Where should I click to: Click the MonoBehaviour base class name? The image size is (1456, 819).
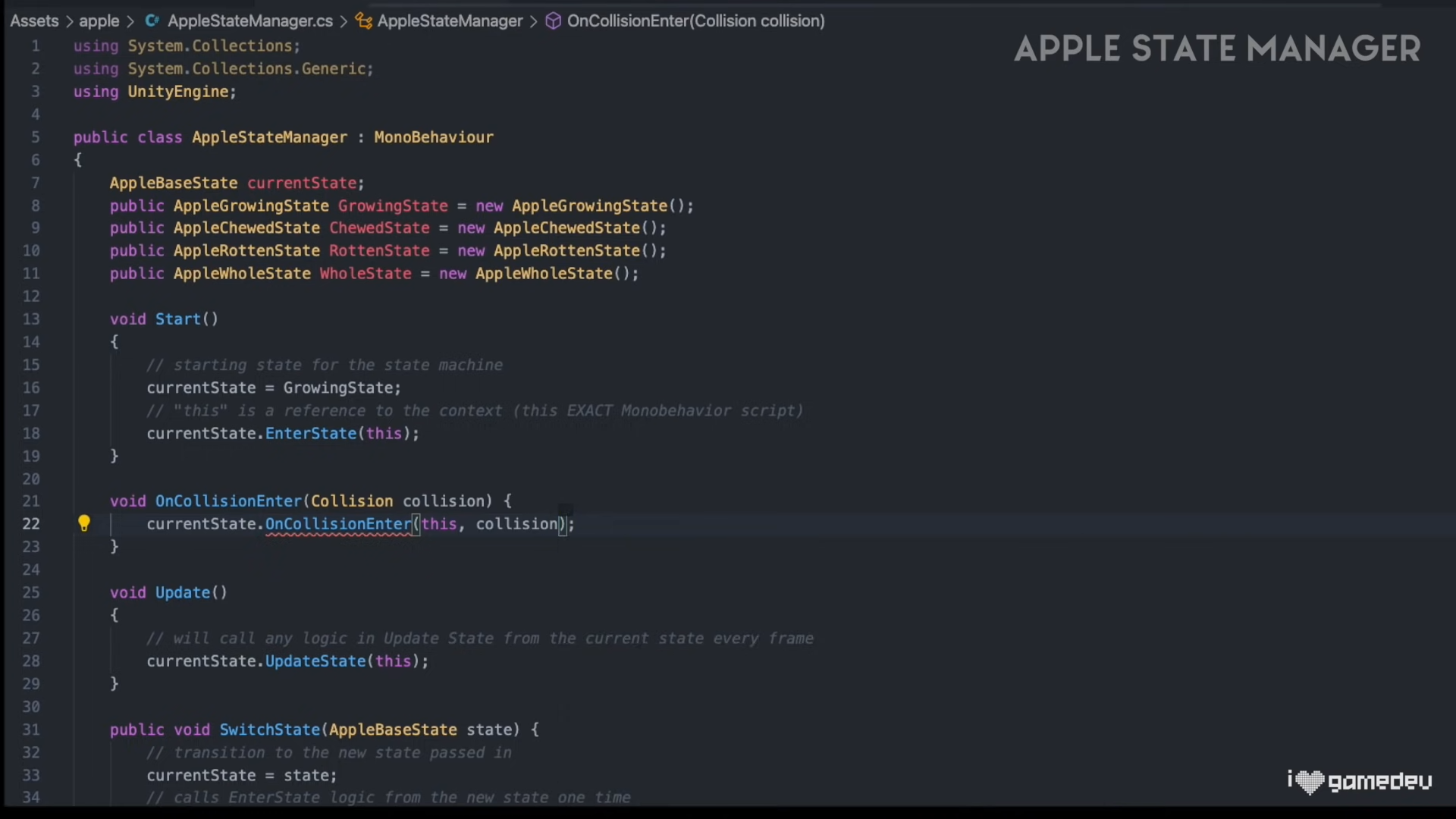click(x=433, y=137)
